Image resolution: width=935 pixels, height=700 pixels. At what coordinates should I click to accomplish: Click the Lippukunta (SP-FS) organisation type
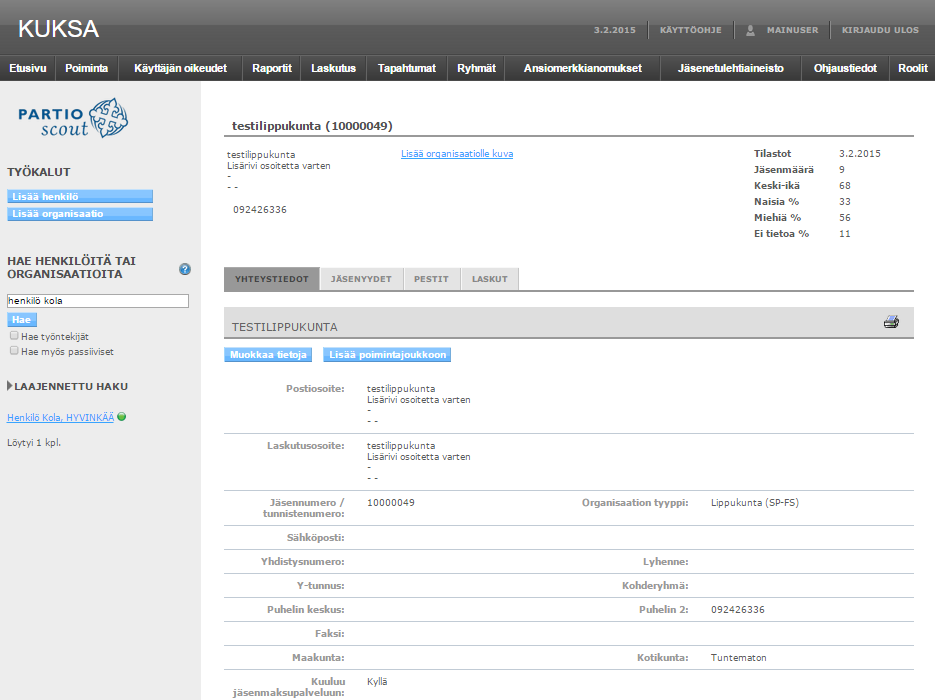(x=754, y=503)
